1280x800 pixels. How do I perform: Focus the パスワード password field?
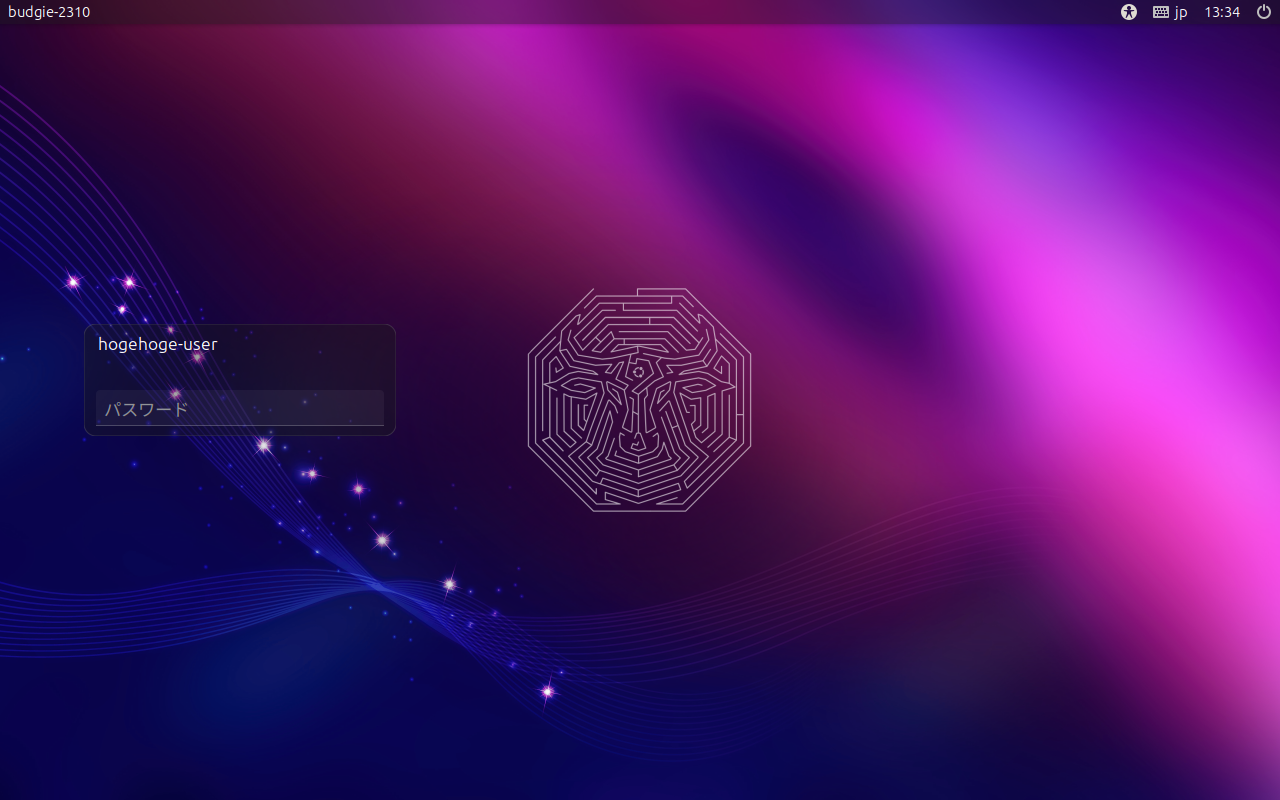(240, 408)
